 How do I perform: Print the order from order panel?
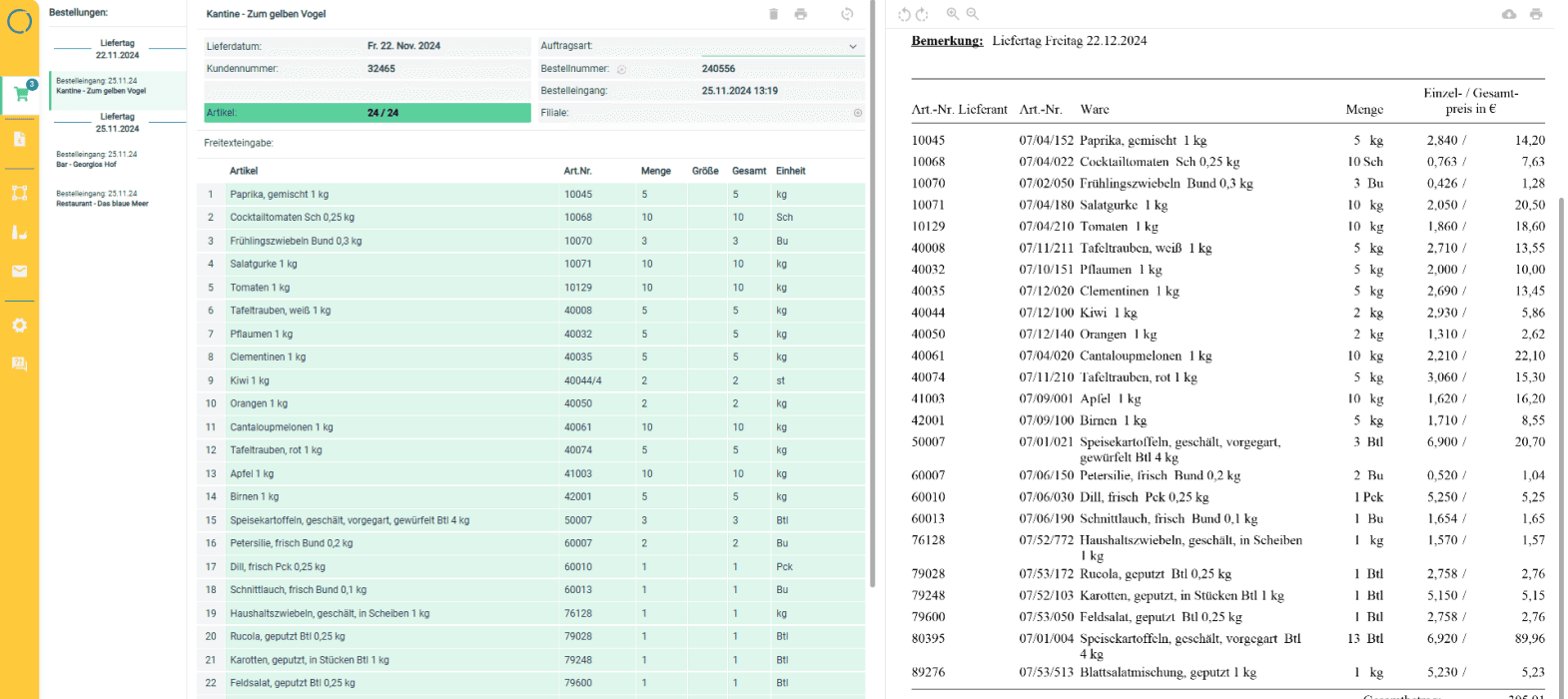coord(800,14)
